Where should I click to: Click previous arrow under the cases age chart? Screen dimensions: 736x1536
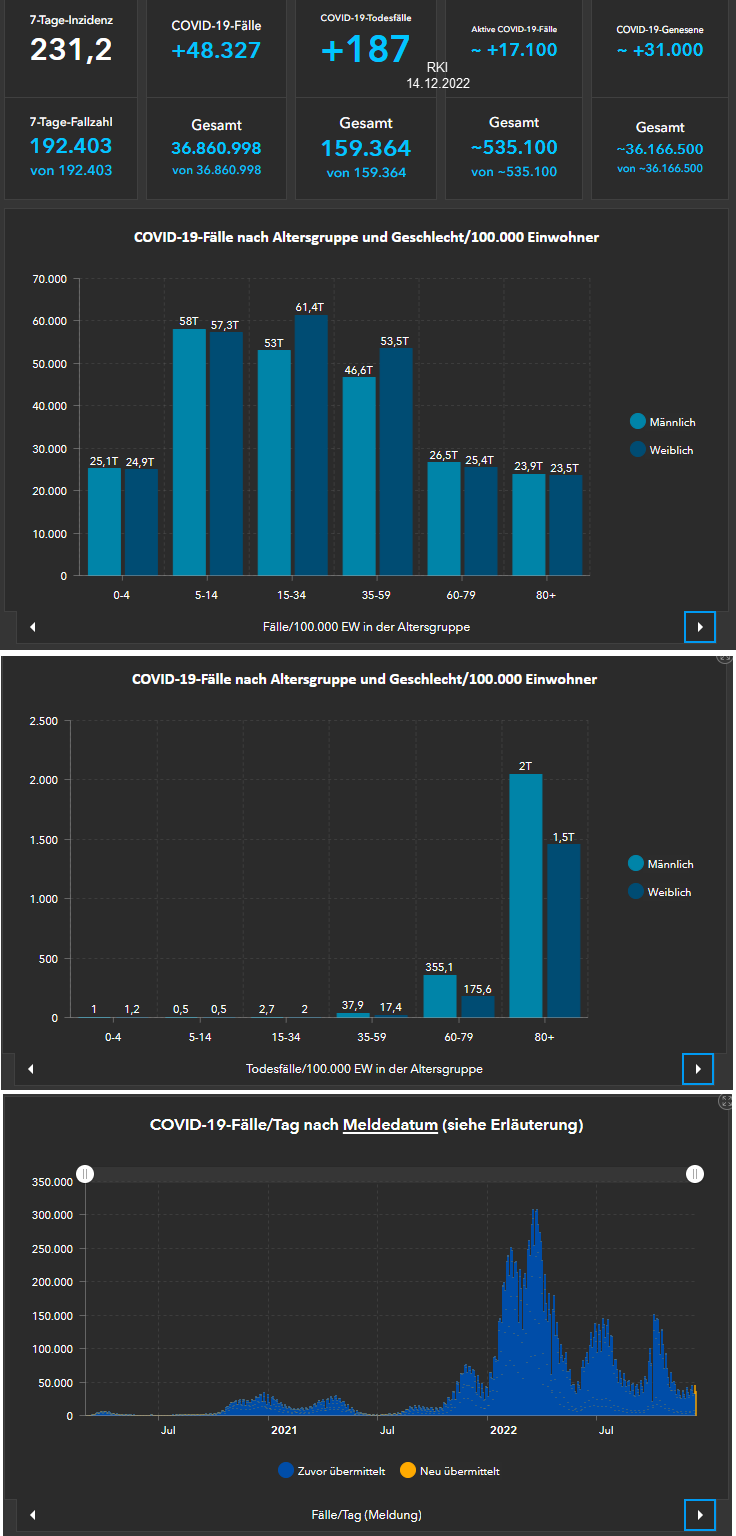pos(32,627)
